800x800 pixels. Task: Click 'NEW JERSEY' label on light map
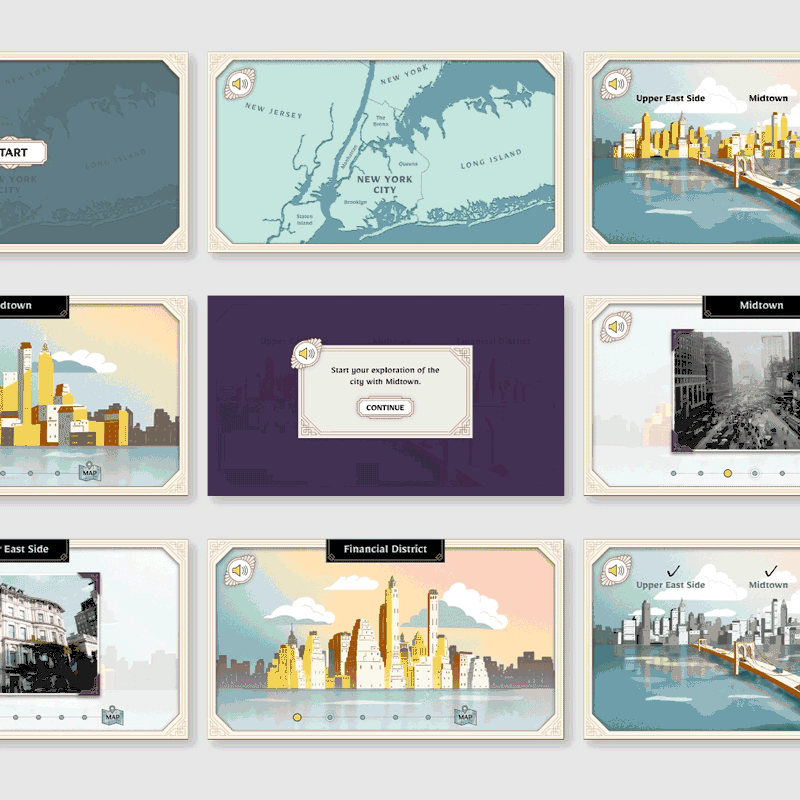click(273, 110)
